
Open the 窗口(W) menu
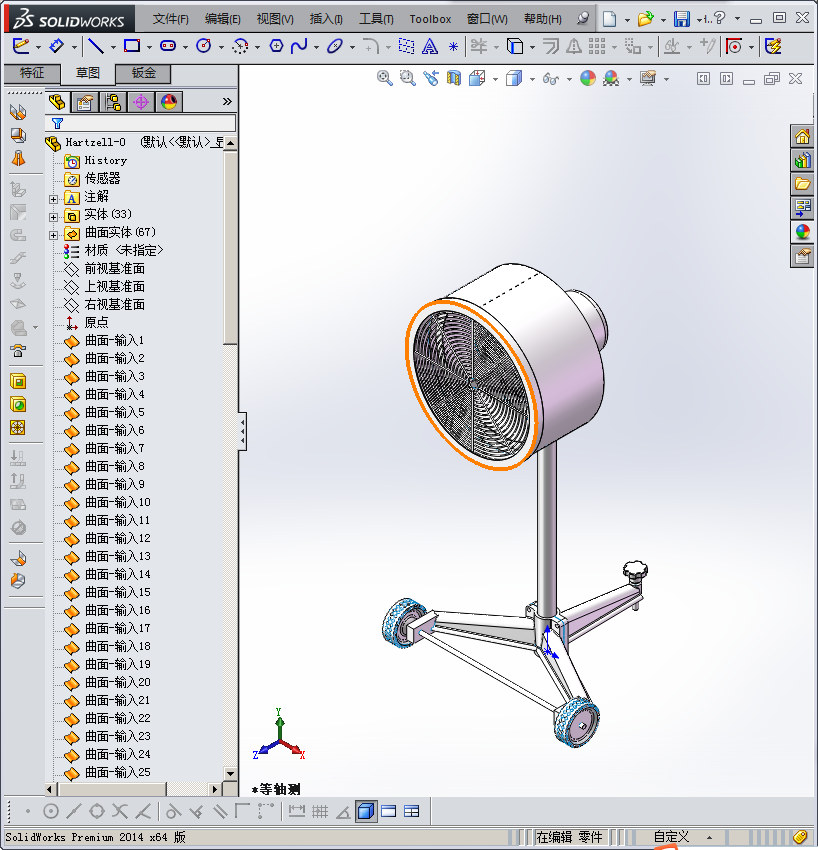tap(487, 19)
